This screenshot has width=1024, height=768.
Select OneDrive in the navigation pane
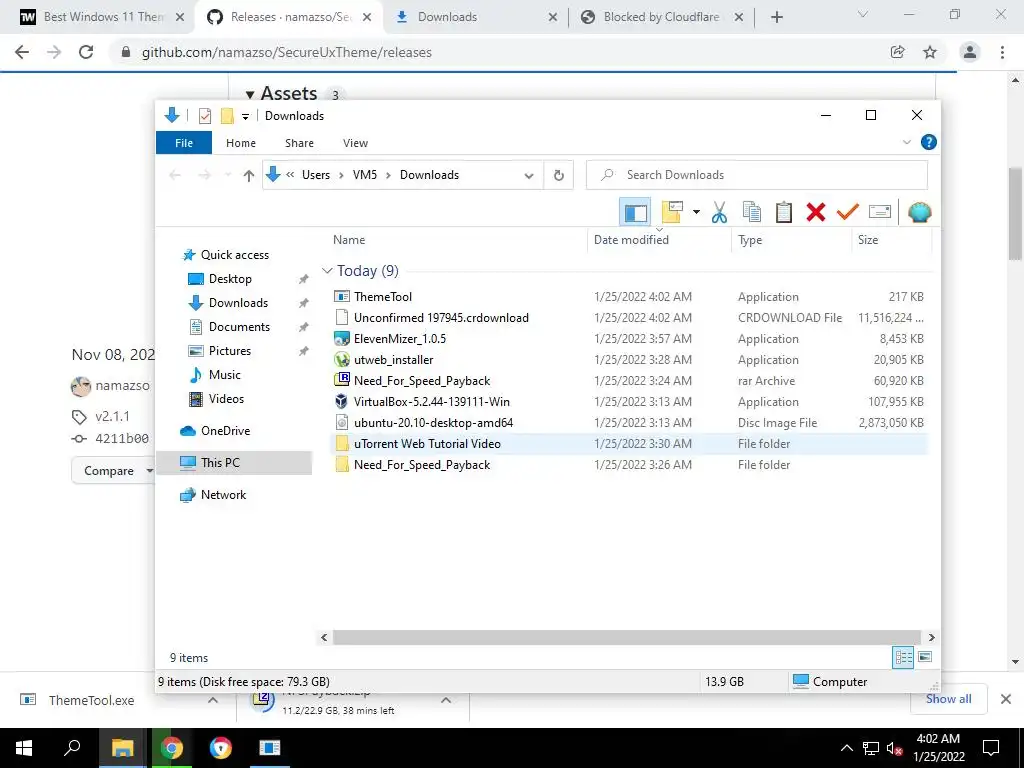coord(225,431)
